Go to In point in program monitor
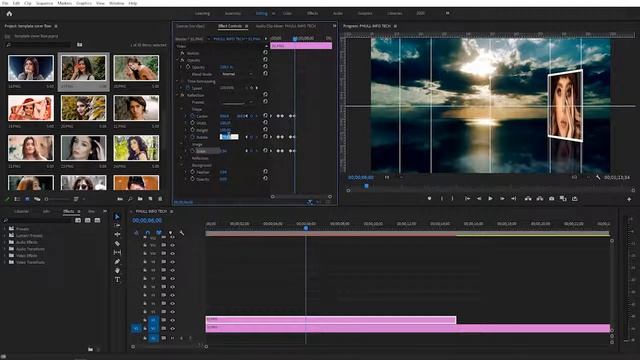Viewport: 640px width, 360px height. tap(467, 199)
